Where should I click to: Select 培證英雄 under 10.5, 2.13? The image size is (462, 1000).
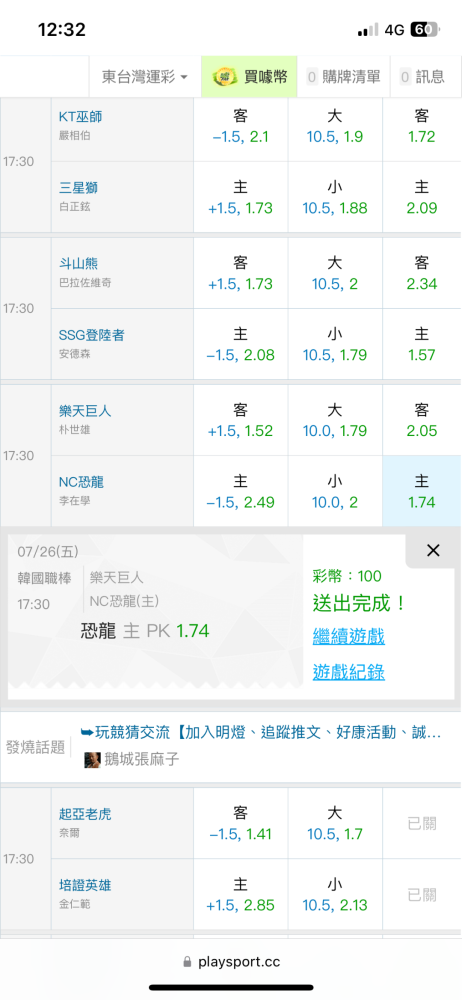click(335, 894)
